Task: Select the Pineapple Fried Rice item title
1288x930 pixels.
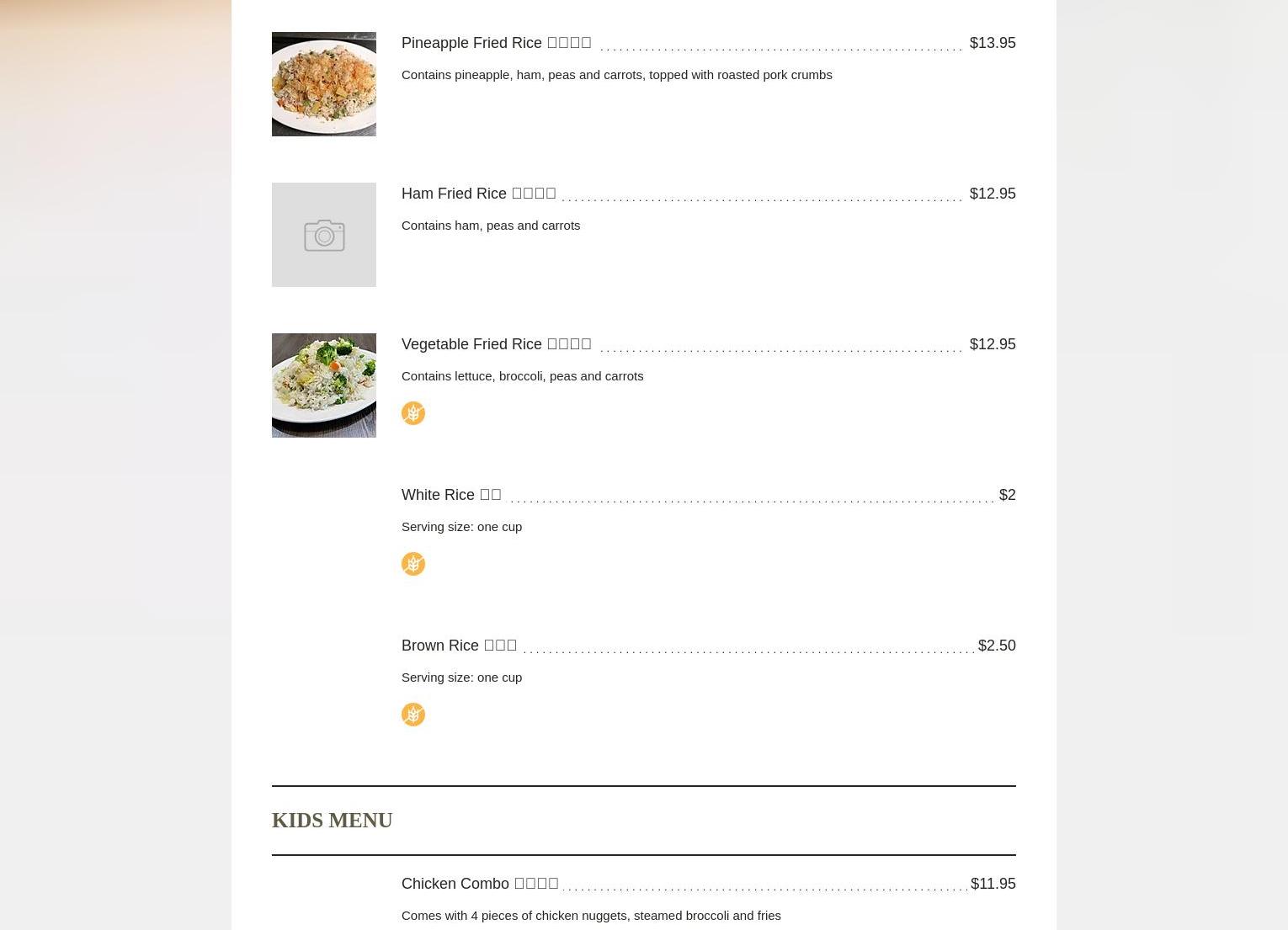Action: click(x=497, y=43)
